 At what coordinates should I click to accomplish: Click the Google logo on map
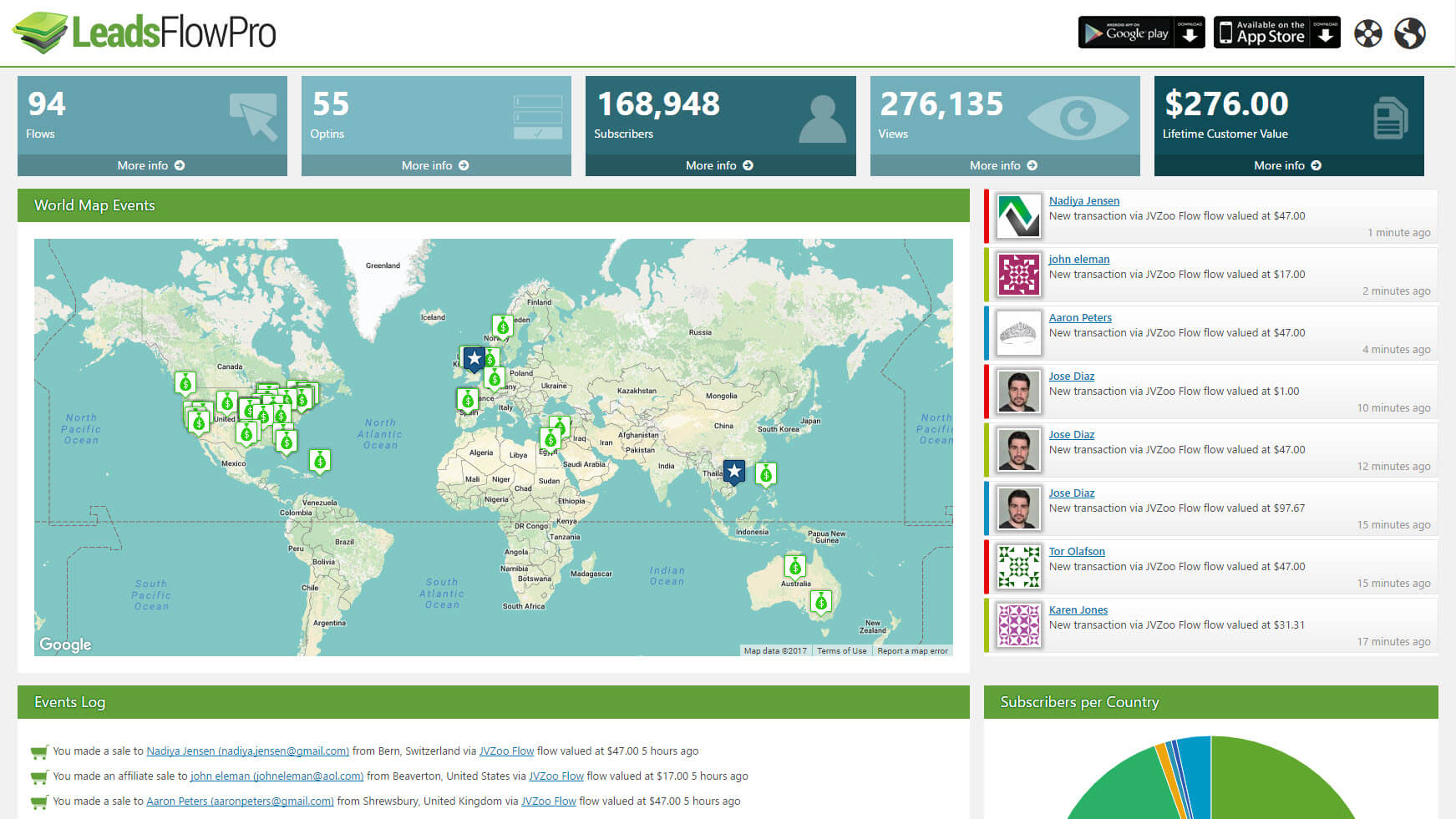coord(65,645)
